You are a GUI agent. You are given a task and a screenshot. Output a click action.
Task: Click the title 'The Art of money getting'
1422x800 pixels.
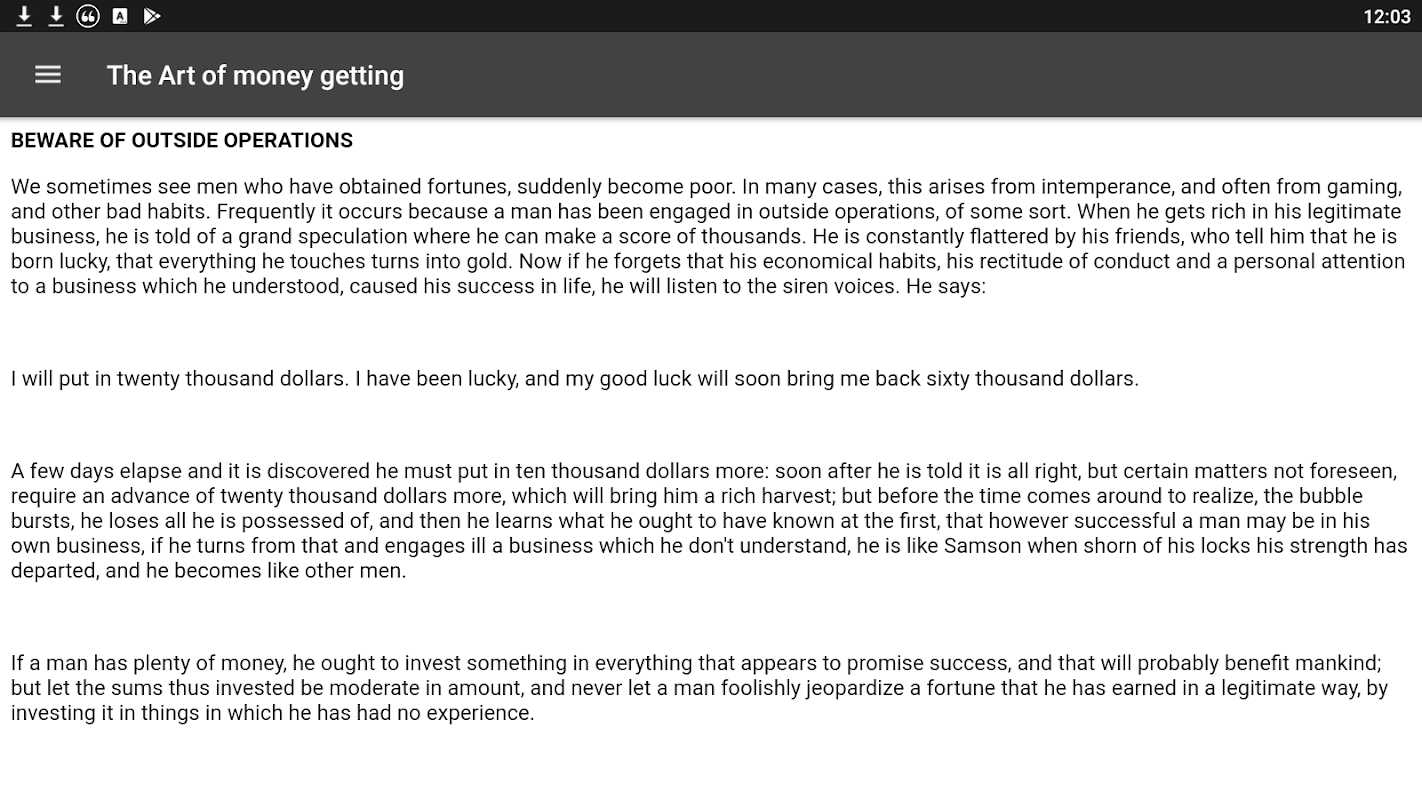click(x=255, y=75)
